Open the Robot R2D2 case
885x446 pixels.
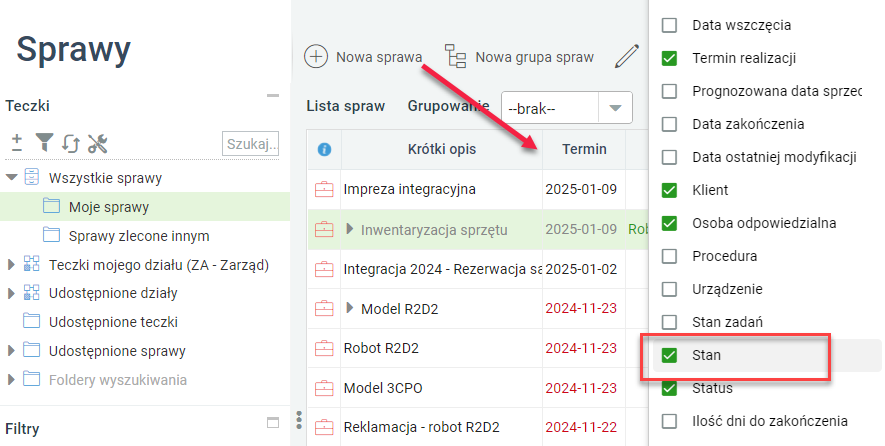(x=381, y=348)
